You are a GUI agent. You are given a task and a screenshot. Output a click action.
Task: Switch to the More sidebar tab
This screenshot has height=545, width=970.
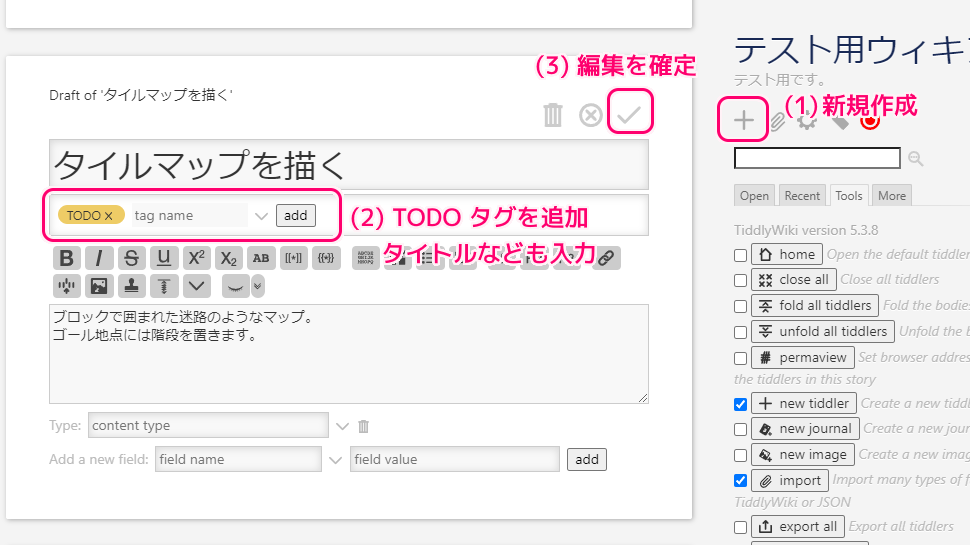pyautogui.click(x=891, y=195)
